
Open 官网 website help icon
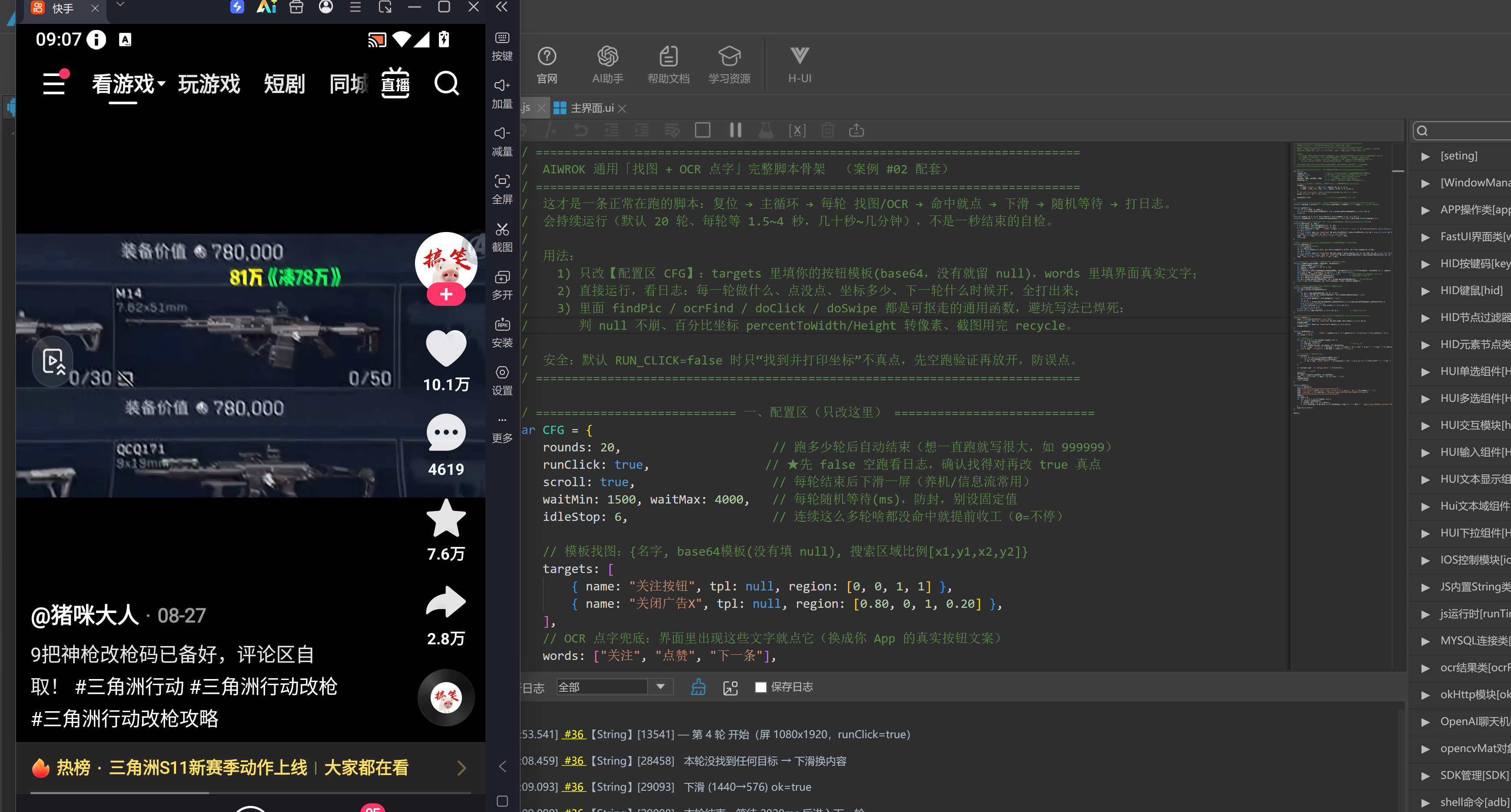(547, 64)
